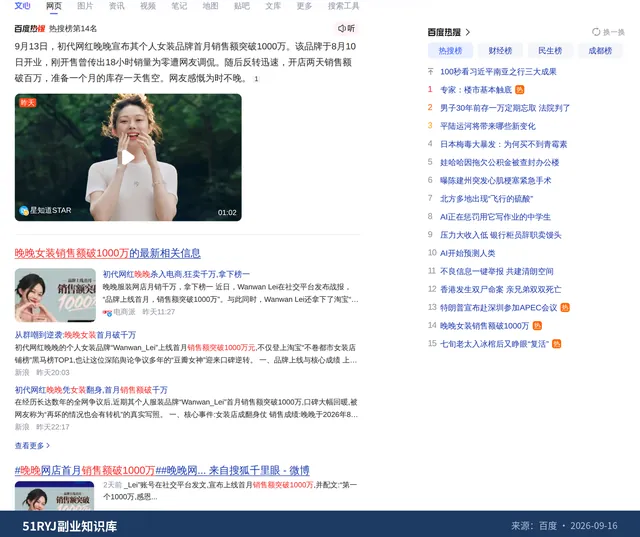Image resolution: width=640 pixels, height=537 pixels.
Task: Click the 热 badge next to 专家：楼市基本触底
Action: (x=520, y=90)
